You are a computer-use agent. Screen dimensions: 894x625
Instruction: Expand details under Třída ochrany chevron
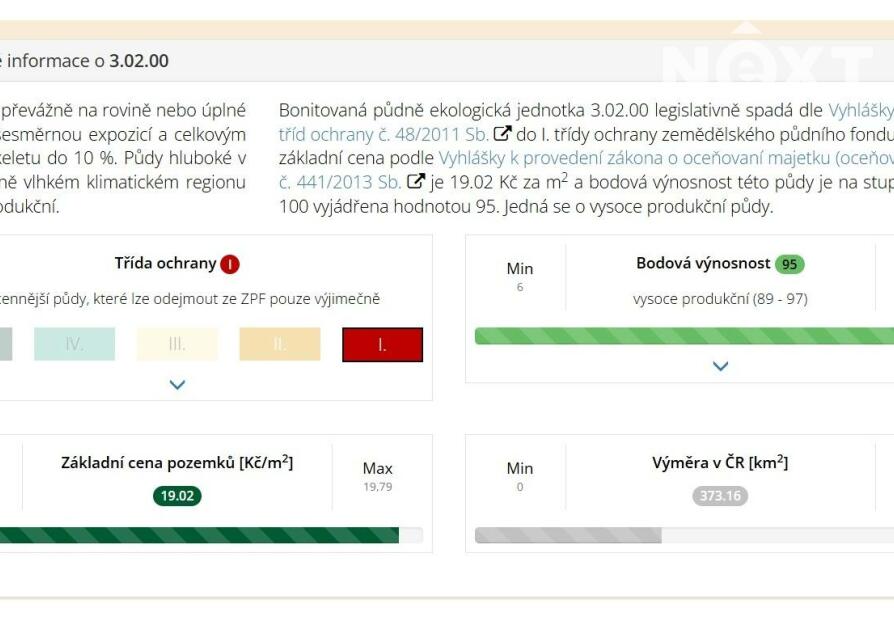pyautogui.click(x=177, y=384)
